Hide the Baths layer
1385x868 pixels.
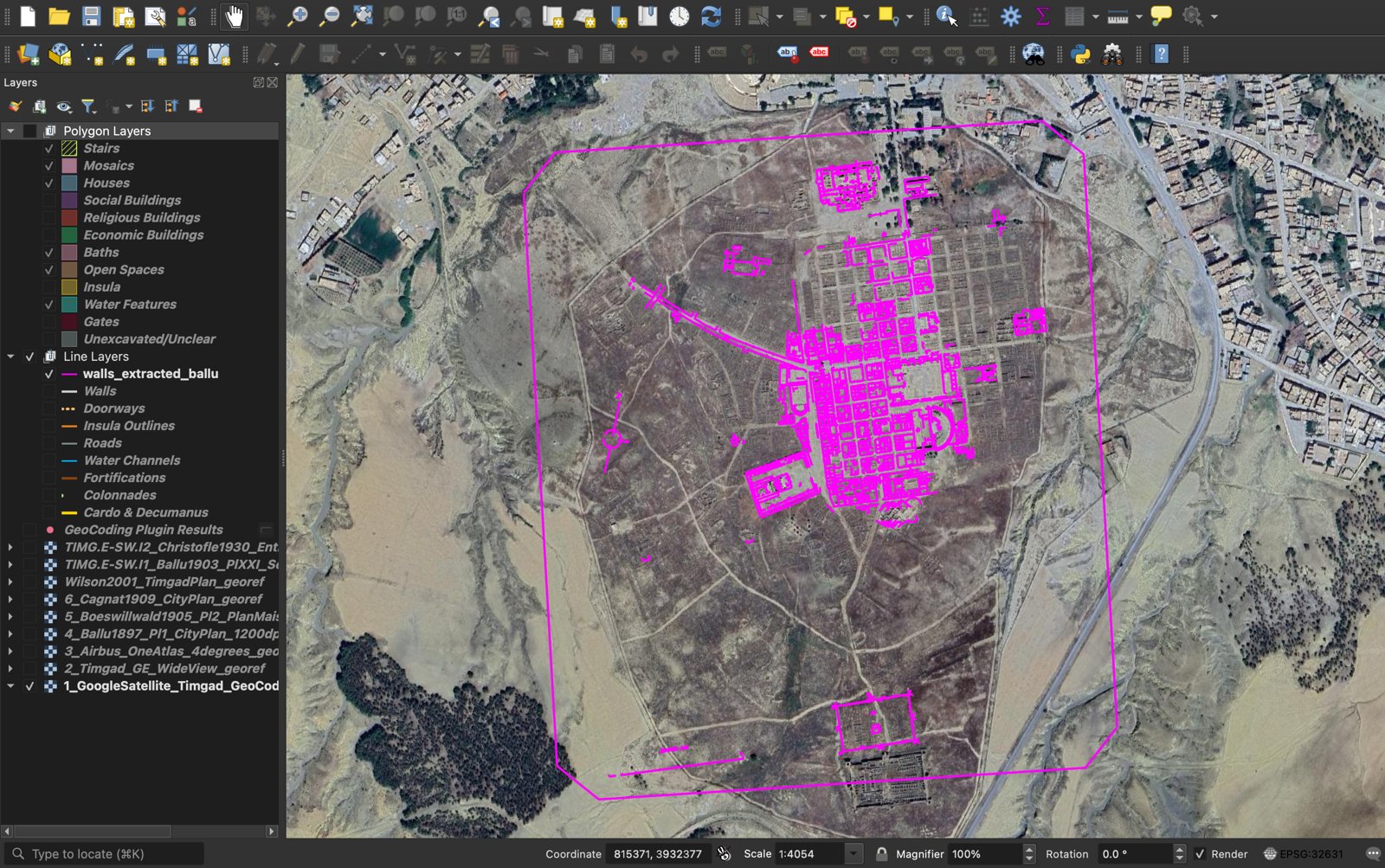pos(49,253)
